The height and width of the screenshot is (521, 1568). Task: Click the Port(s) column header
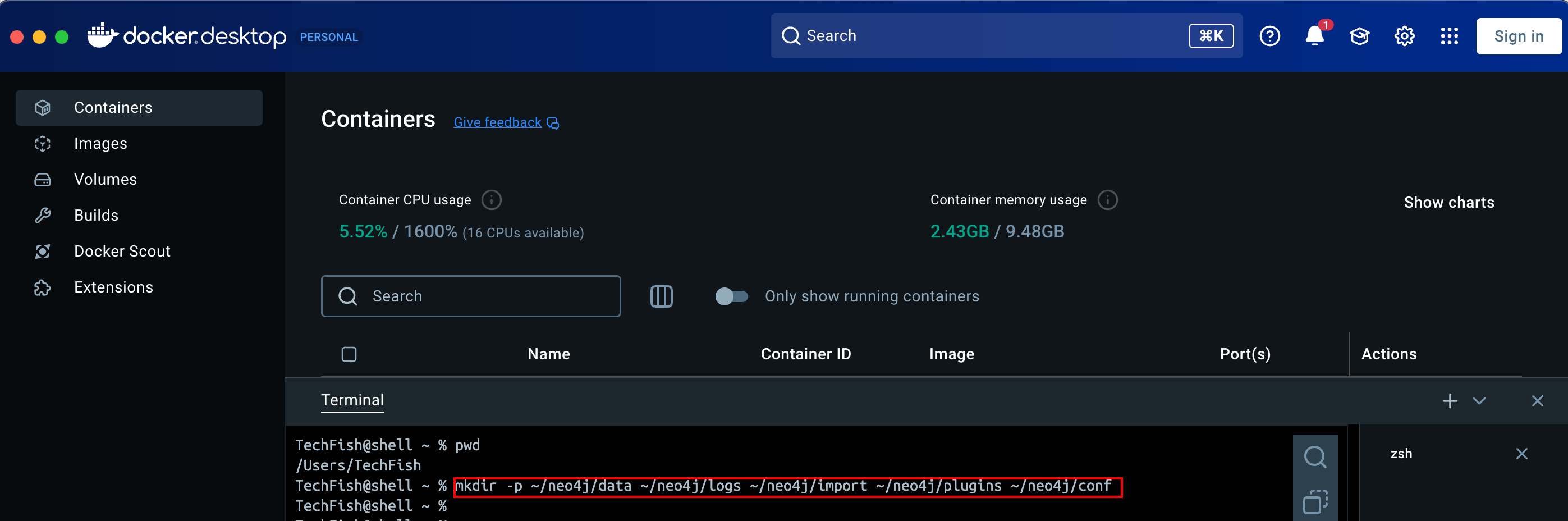1245,354
